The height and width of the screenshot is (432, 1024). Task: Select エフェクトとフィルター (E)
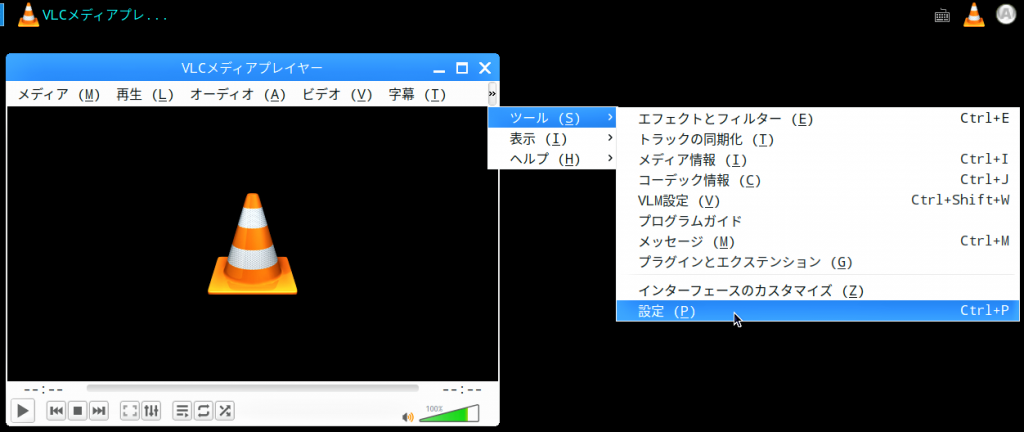coord(818,119)
